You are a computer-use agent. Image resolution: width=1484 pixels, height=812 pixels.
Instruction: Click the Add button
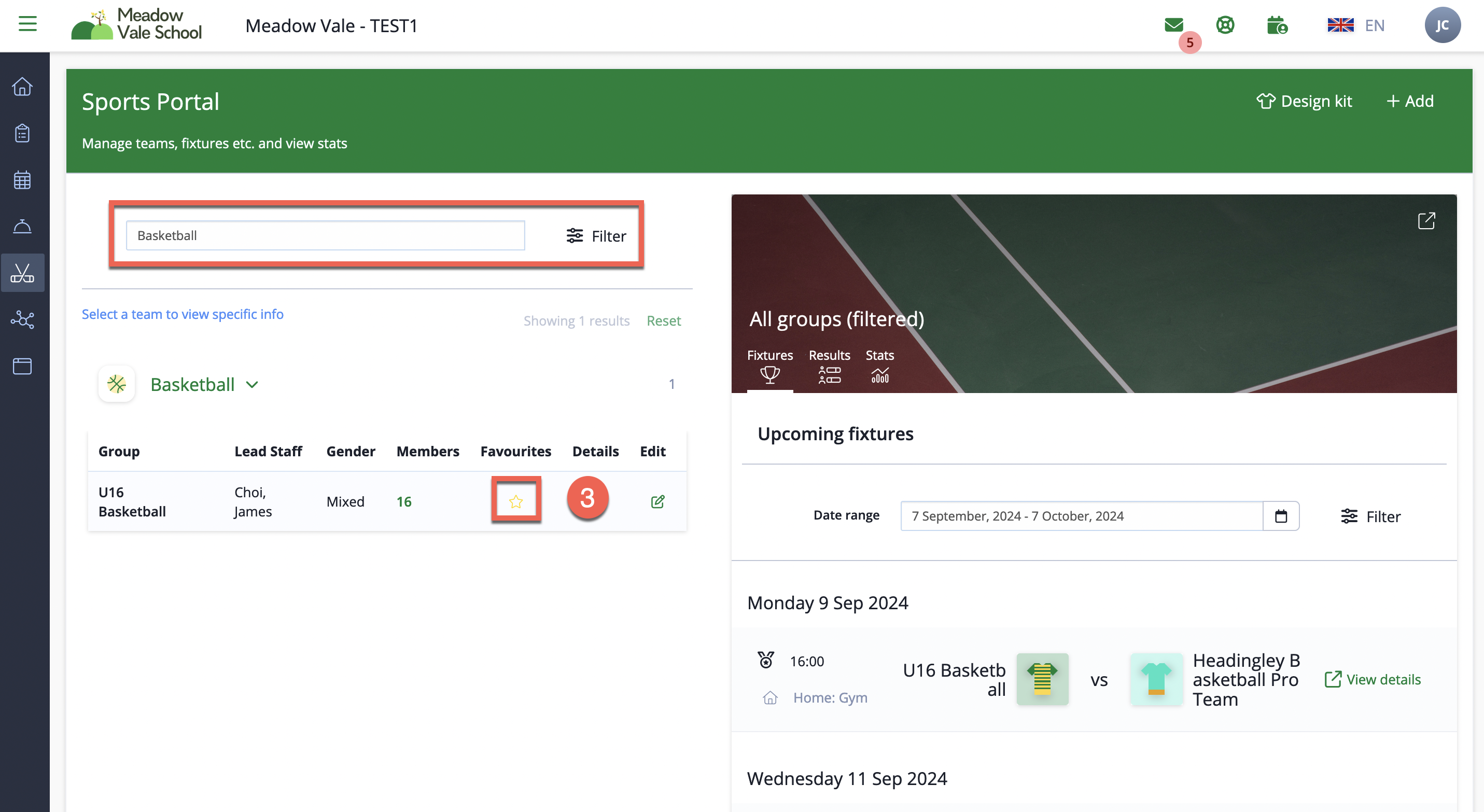tap(1410, 101)
